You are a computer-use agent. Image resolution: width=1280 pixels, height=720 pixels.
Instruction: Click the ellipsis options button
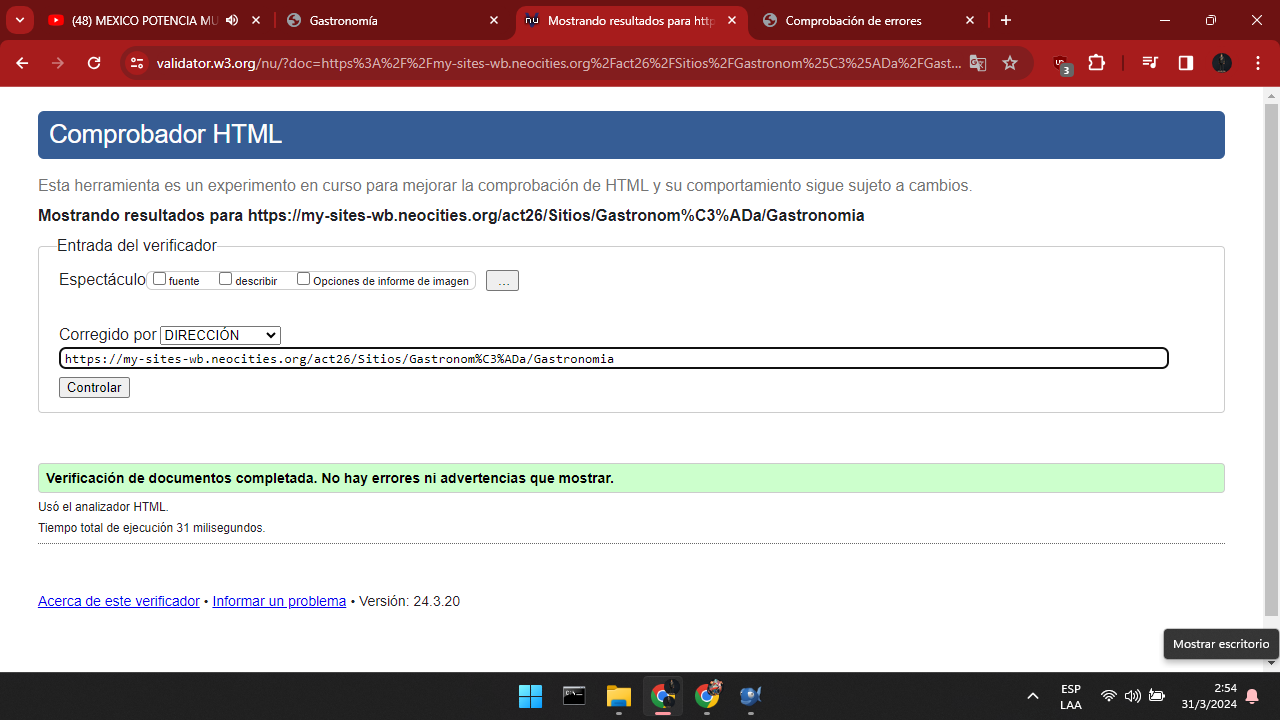[x=502, y=281]
